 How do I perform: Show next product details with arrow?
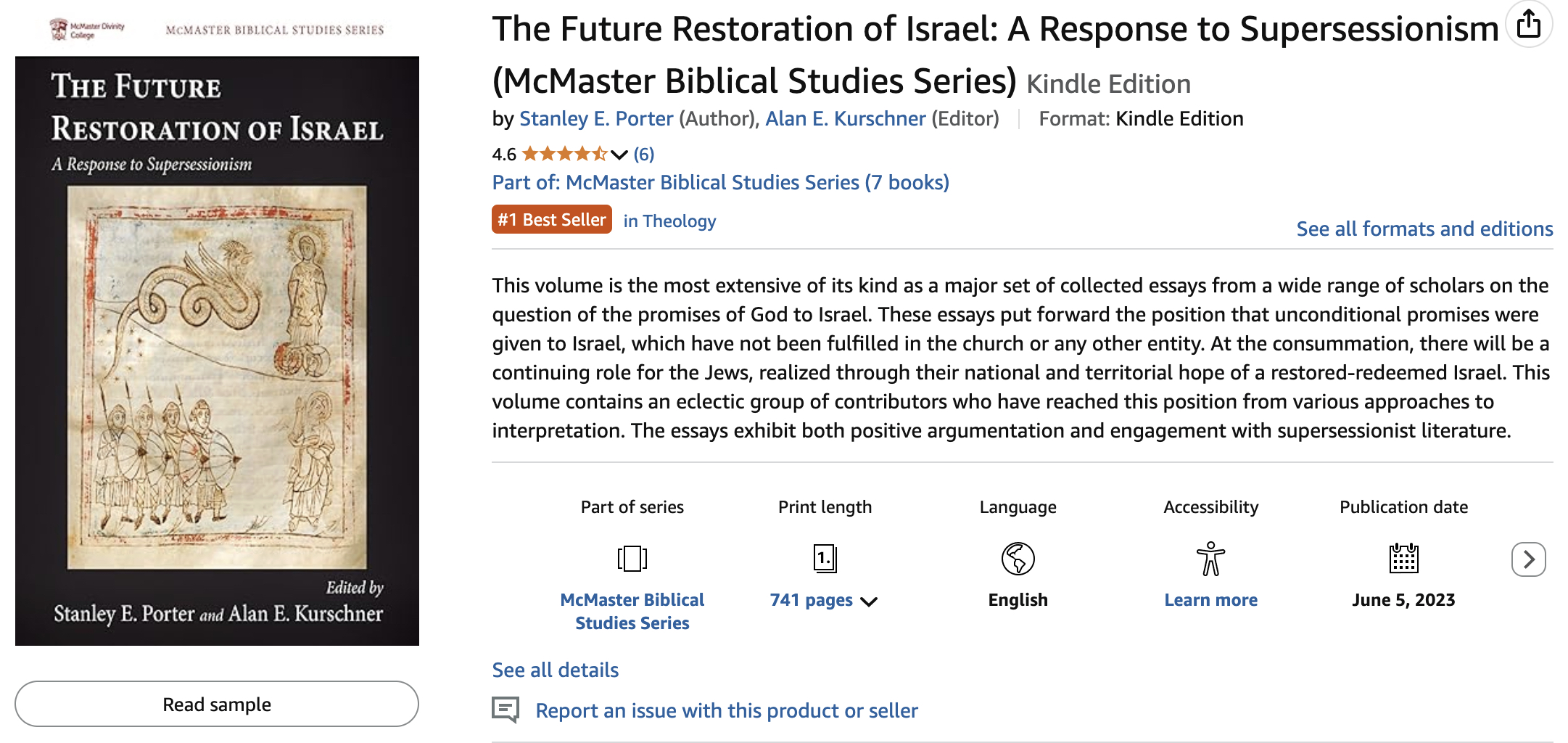click(1528, 559)
